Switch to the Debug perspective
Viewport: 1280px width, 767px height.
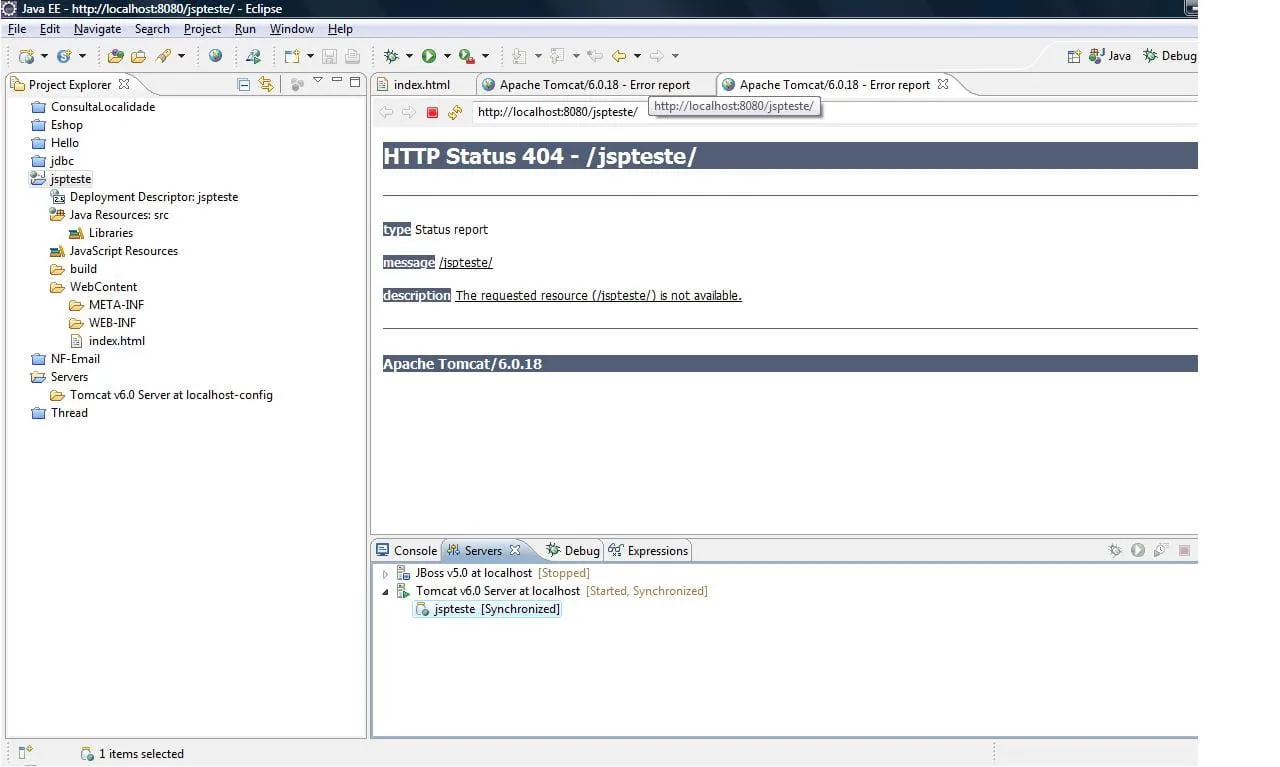pyautogui.click(x=1169, y=56)
